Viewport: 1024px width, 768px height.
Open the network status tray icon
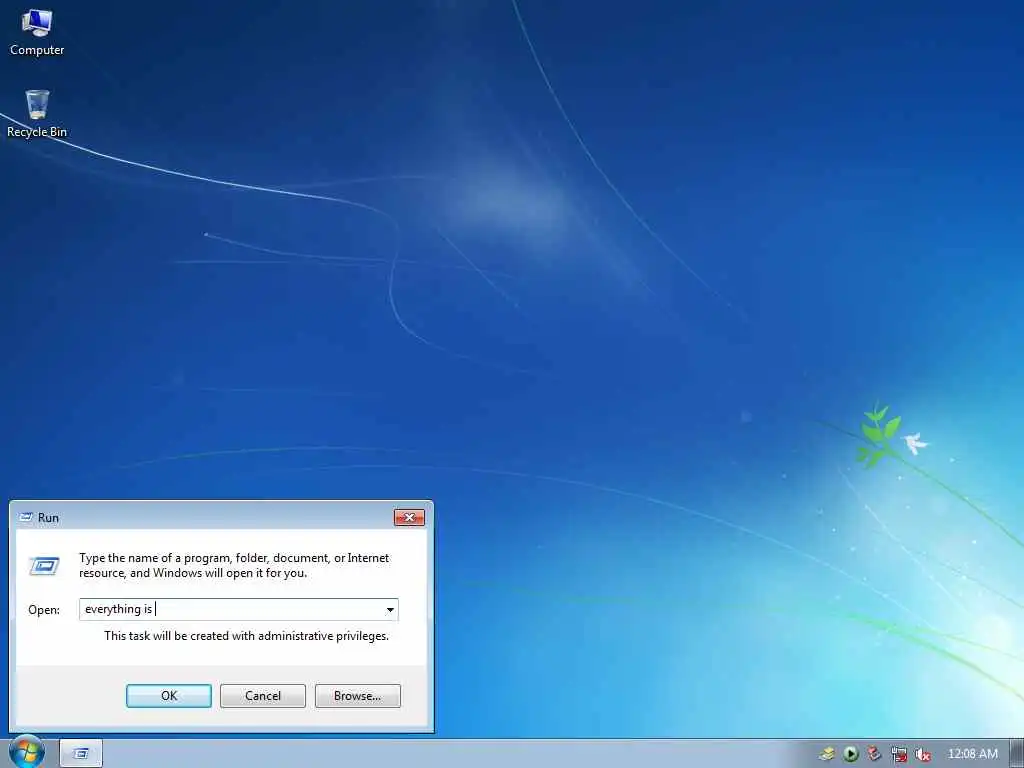(899, 754)
